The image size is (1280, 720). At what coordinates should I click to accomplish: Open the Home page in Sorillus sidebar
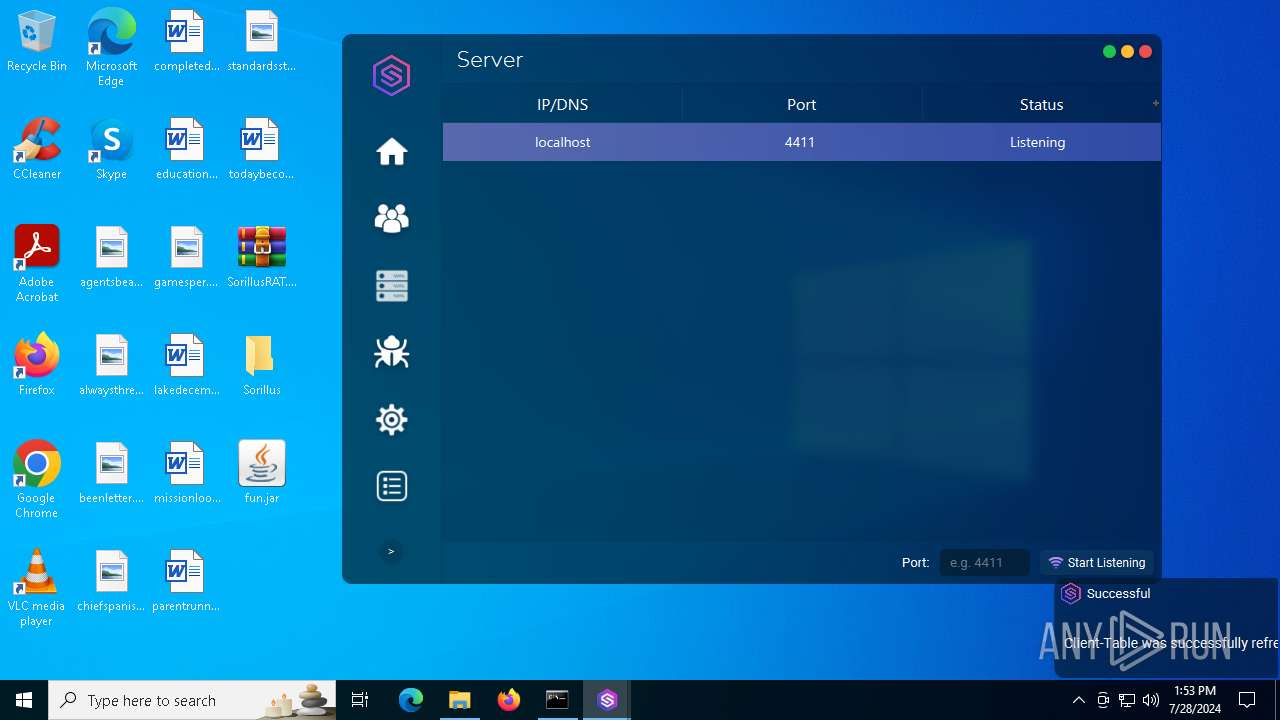391,152
